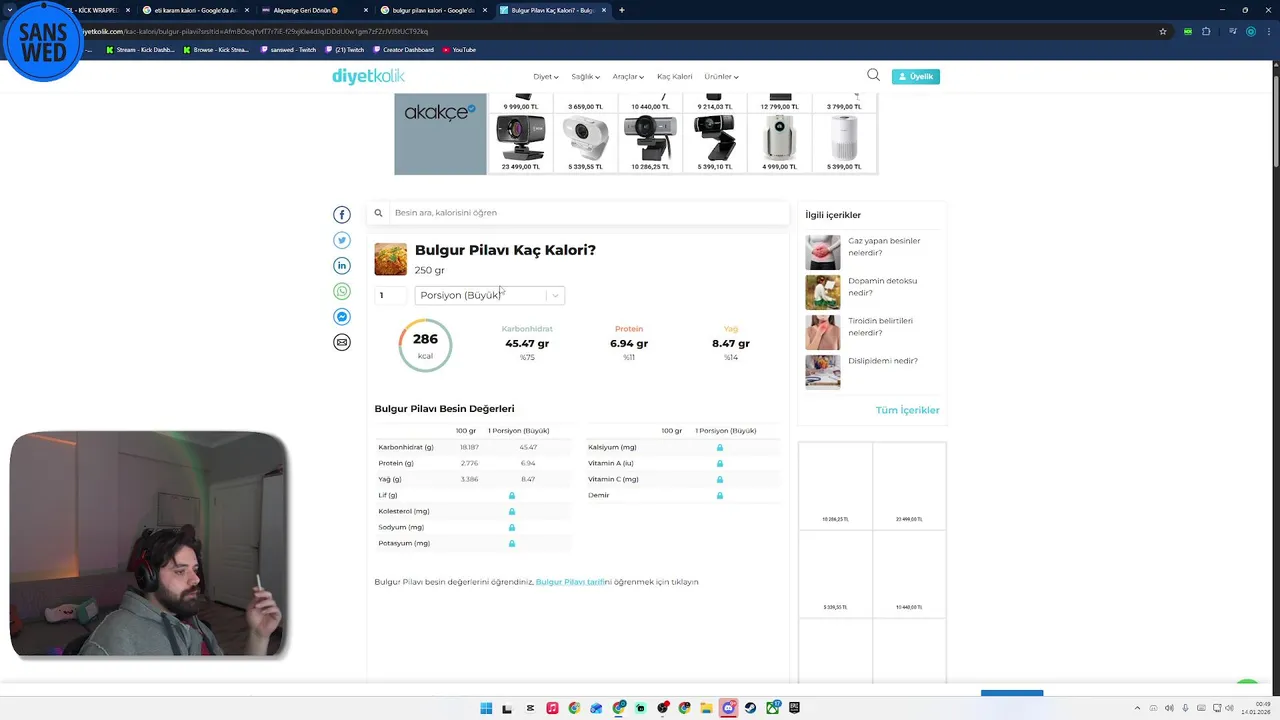Image resolution: width=1280 pixels, height=720 pixels.
Task: Open Epic Games Launcher from taskbar
Action: coord(795,708)
